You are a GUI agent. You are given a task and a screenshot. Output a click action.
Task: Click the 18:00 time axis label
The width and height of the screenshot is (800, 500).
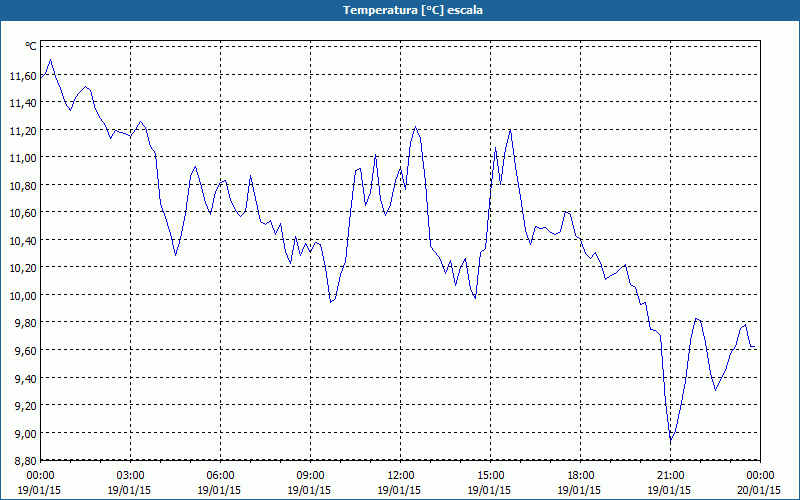click(x=581, y=476)
